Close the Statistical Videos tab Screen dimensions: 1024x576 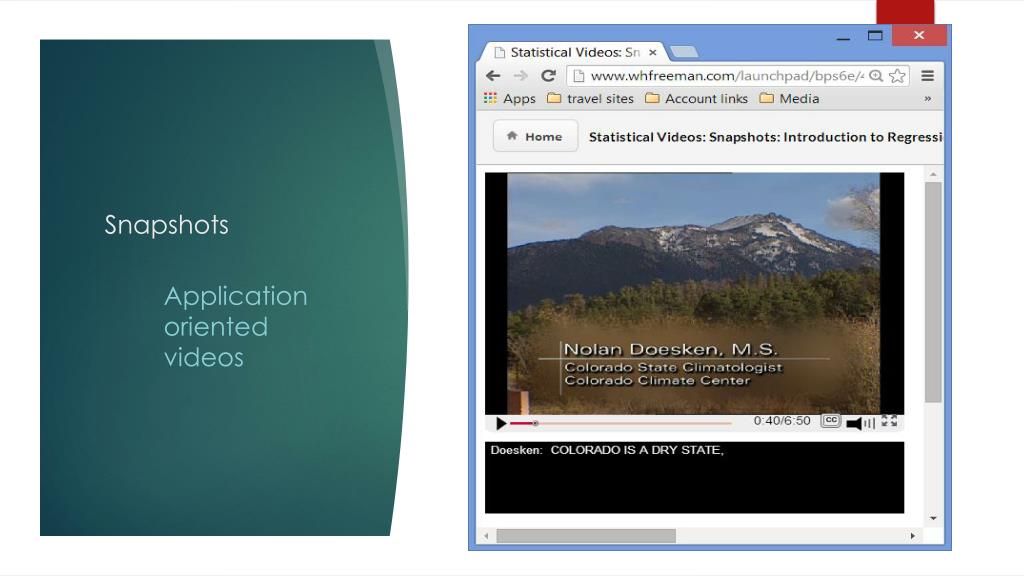pyautogui.click(x=652, y=52)
